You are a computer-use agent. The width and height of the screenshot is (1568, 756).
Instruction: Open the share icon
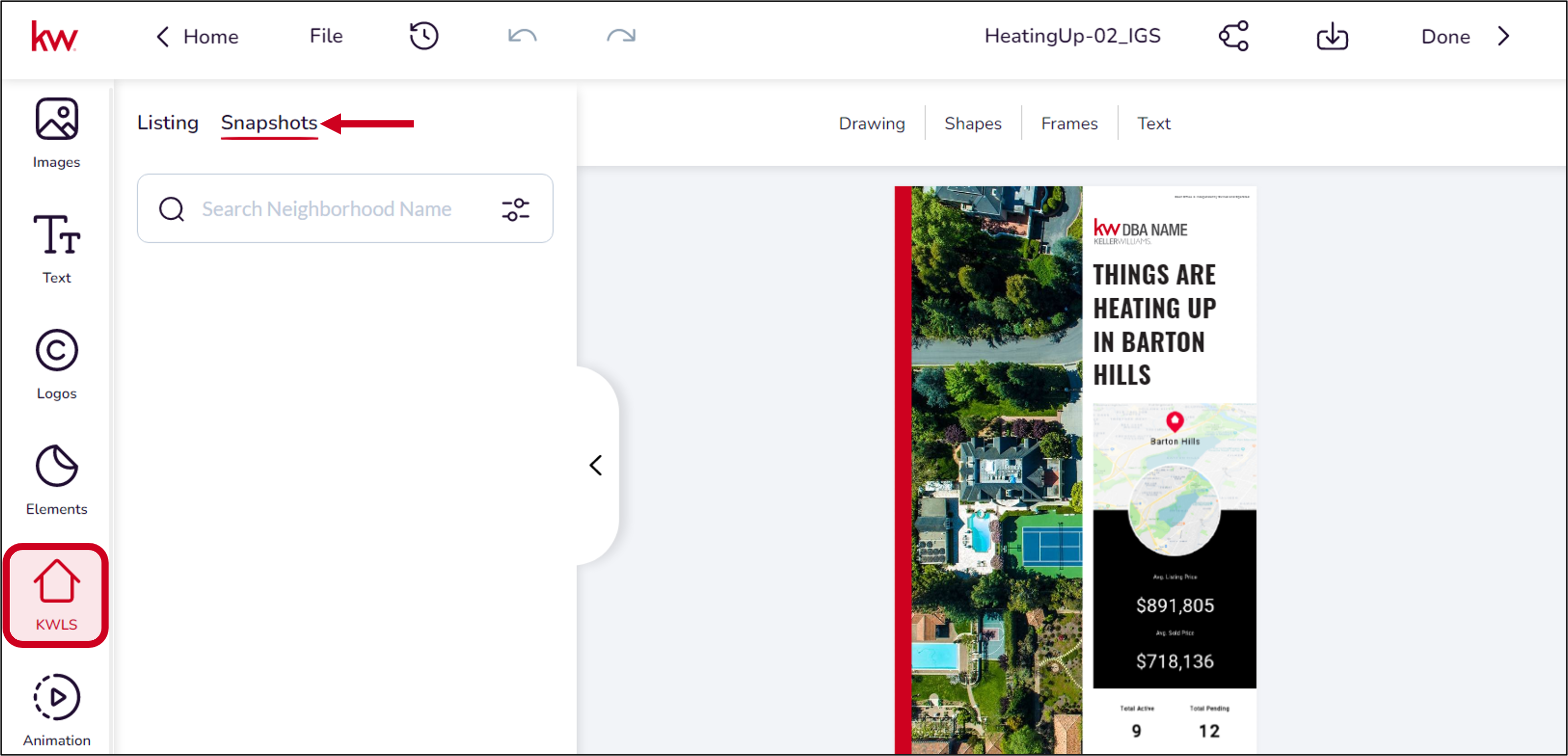coord(1234,36)
